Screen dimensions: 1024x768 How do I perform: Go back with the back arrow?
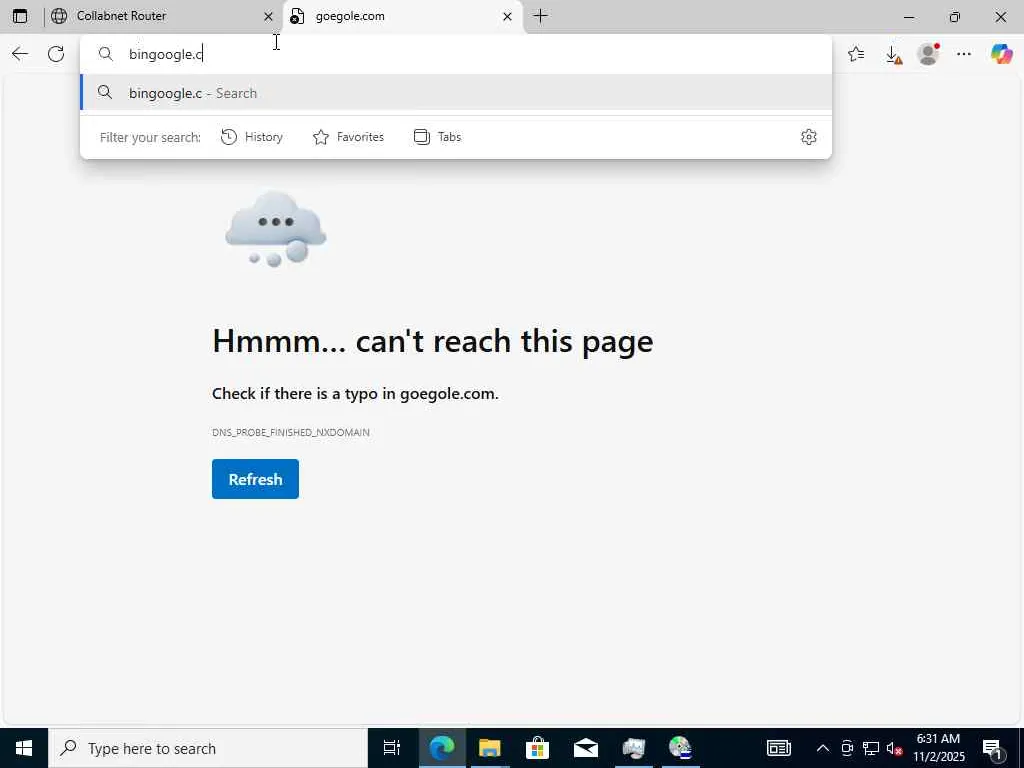pyautogui.click(x=20, y=54)
